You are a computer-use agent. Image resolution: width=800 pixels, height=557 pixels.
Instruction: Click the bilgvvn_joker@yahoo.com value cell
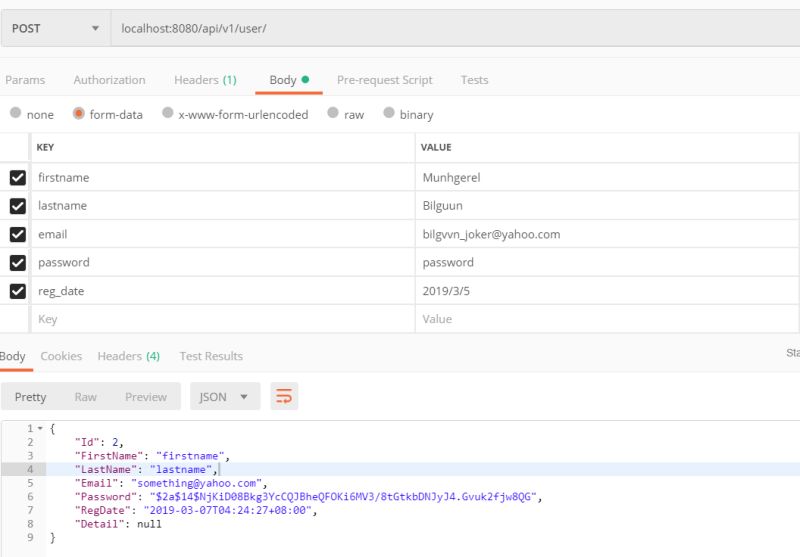point(607,234)
